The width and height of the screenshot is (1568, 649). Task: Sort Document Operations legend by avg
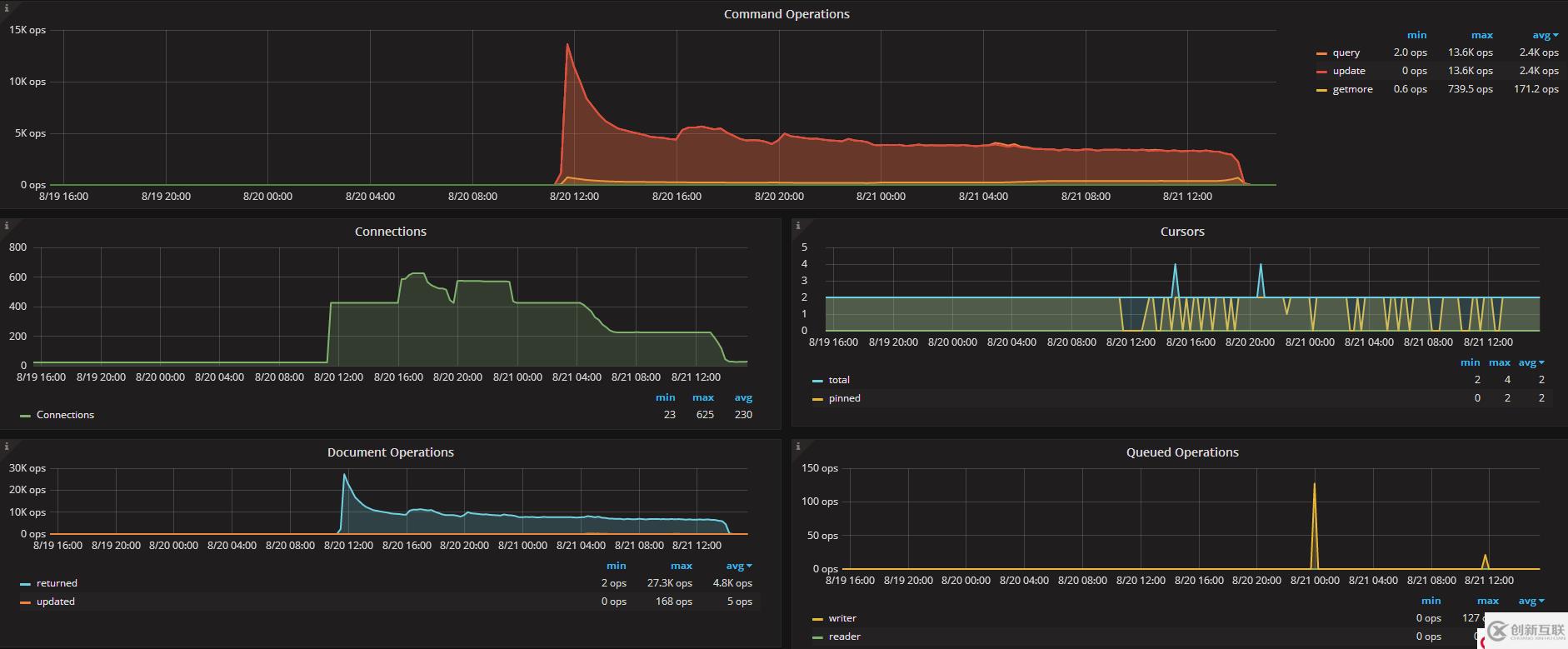point(738,566)
